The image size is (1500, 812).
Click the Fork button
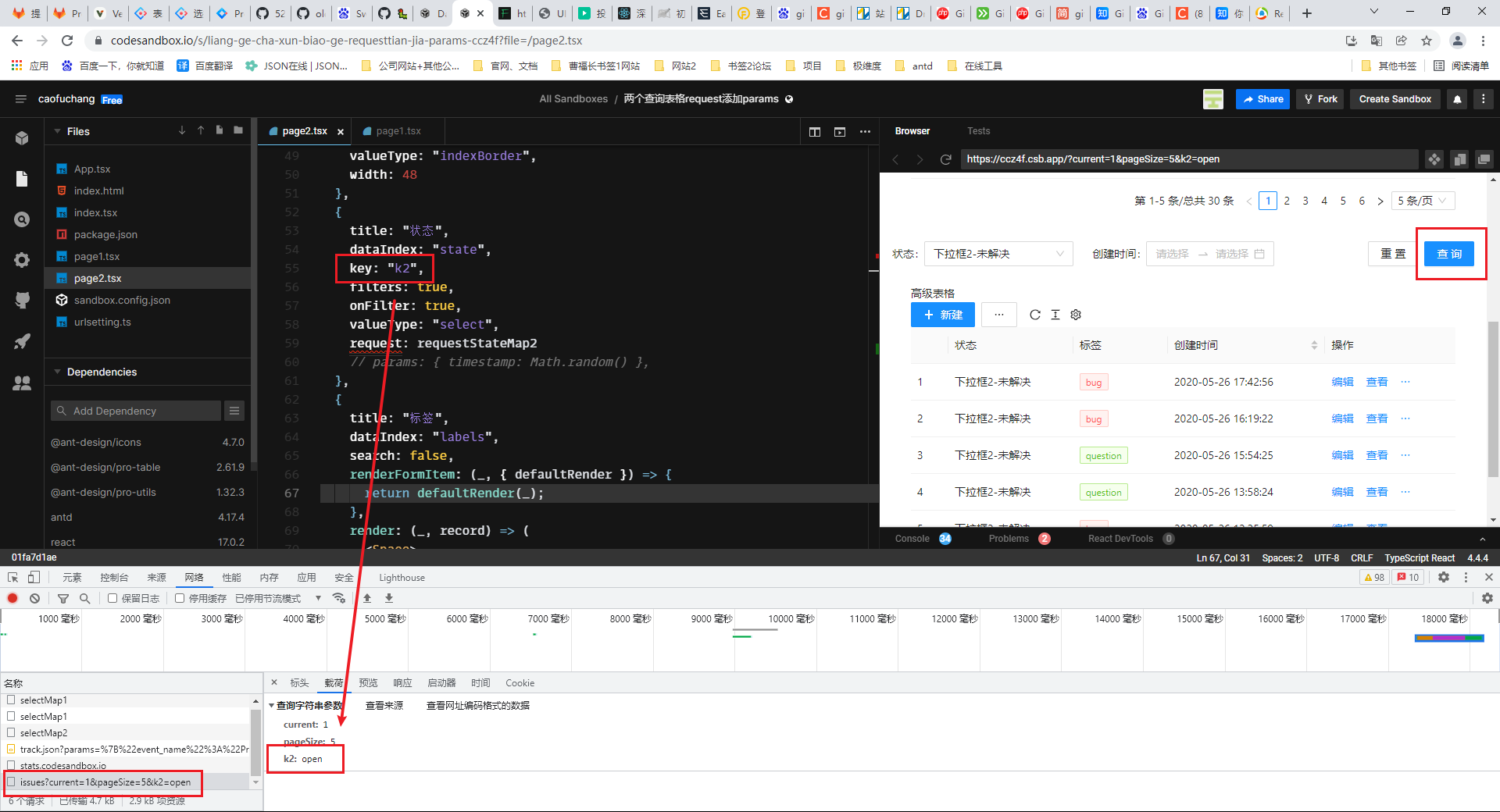(1320, 99)
